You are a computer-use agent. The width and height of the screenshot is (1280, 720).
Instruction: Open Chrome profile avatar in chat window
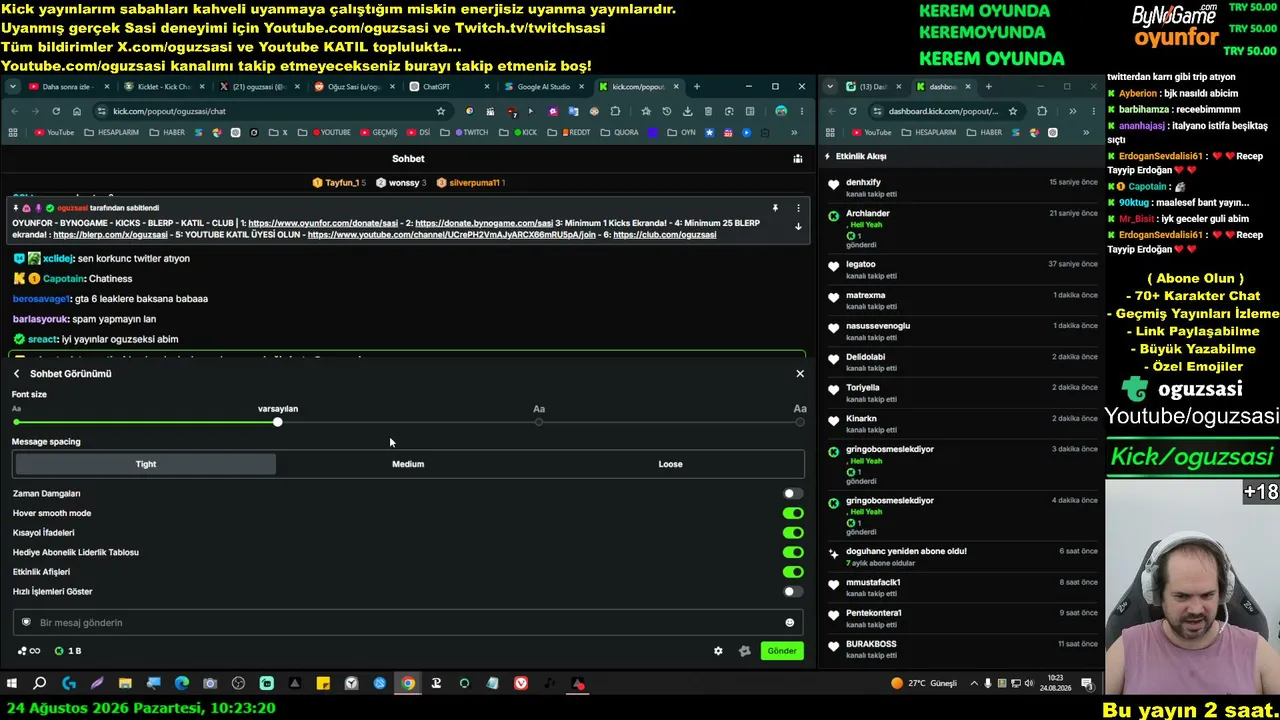tap(781, 111)
